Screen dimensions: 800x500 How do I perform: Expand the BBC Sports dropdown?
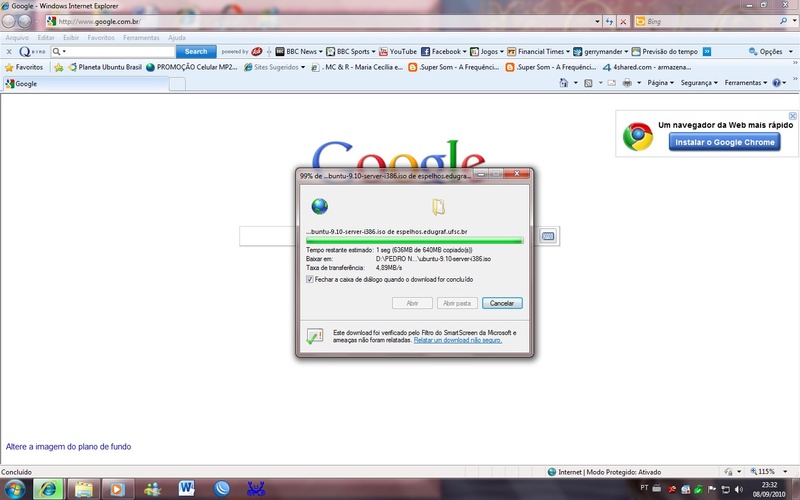tap(373, 52)
